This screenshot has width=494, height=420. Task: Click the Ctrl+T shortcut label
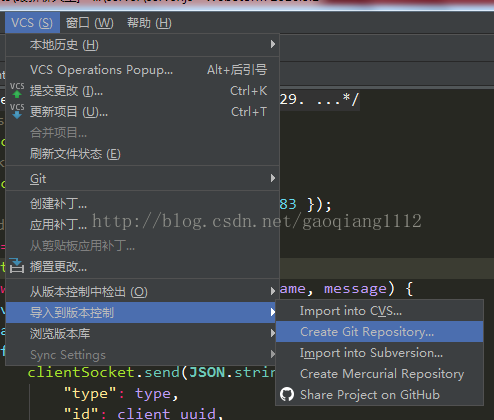coord(249,112)
